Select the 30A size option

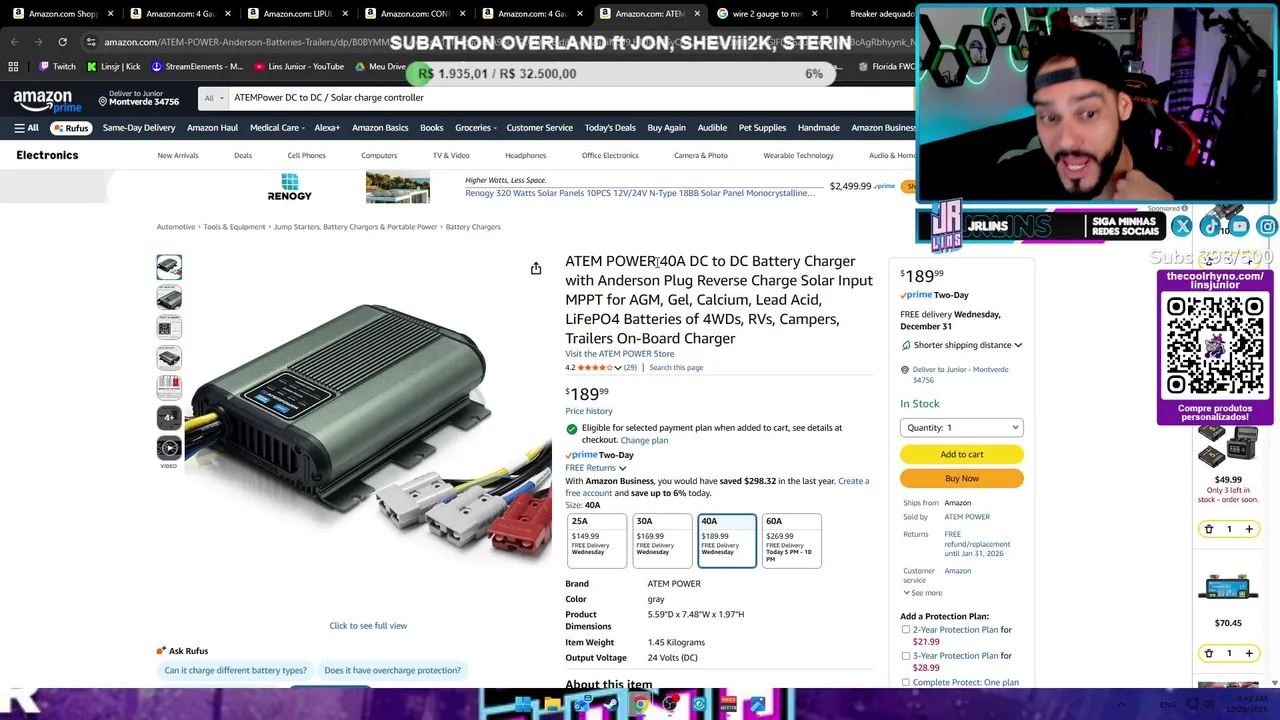click(661, 541)
